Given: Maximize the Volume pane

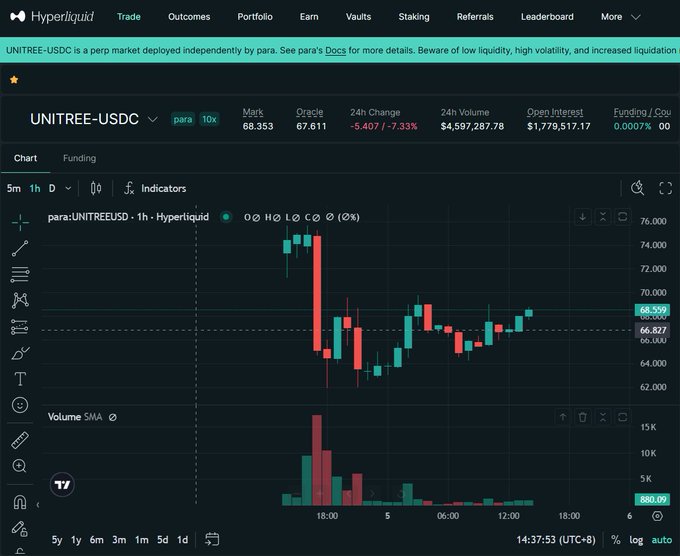Looking at the screenshot, I should 622,417.
